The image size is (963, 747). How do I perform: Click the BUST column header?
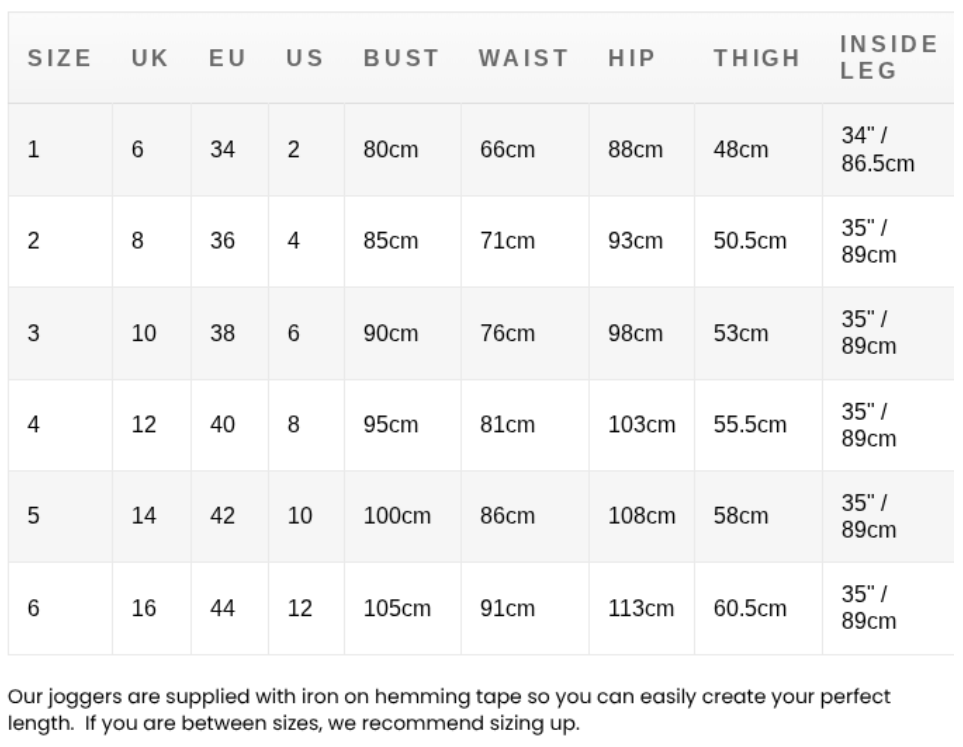(401, 58)
